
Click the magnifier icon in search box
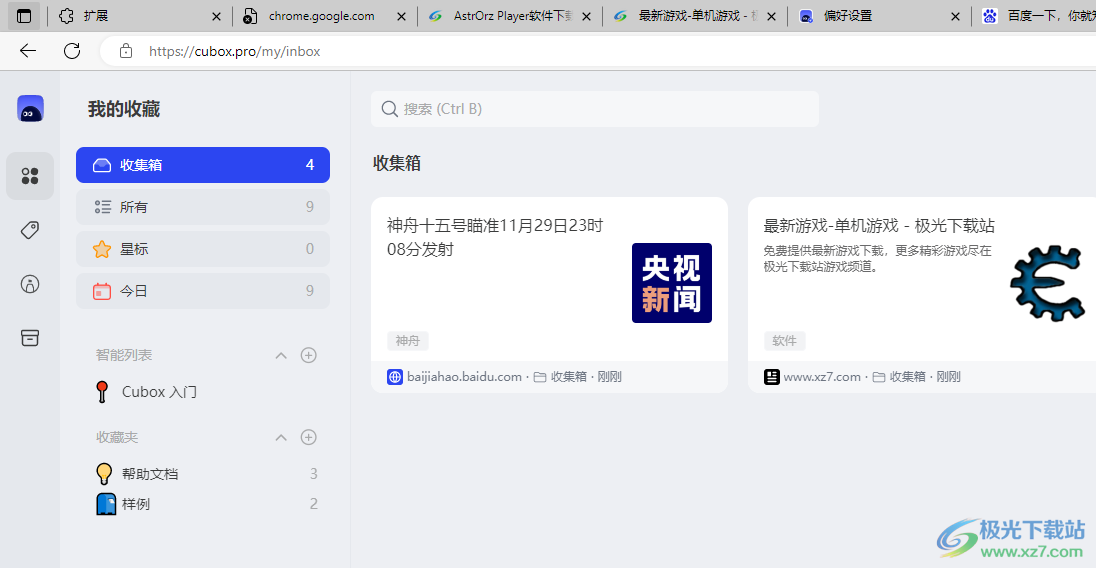click(x=389, y=109)
